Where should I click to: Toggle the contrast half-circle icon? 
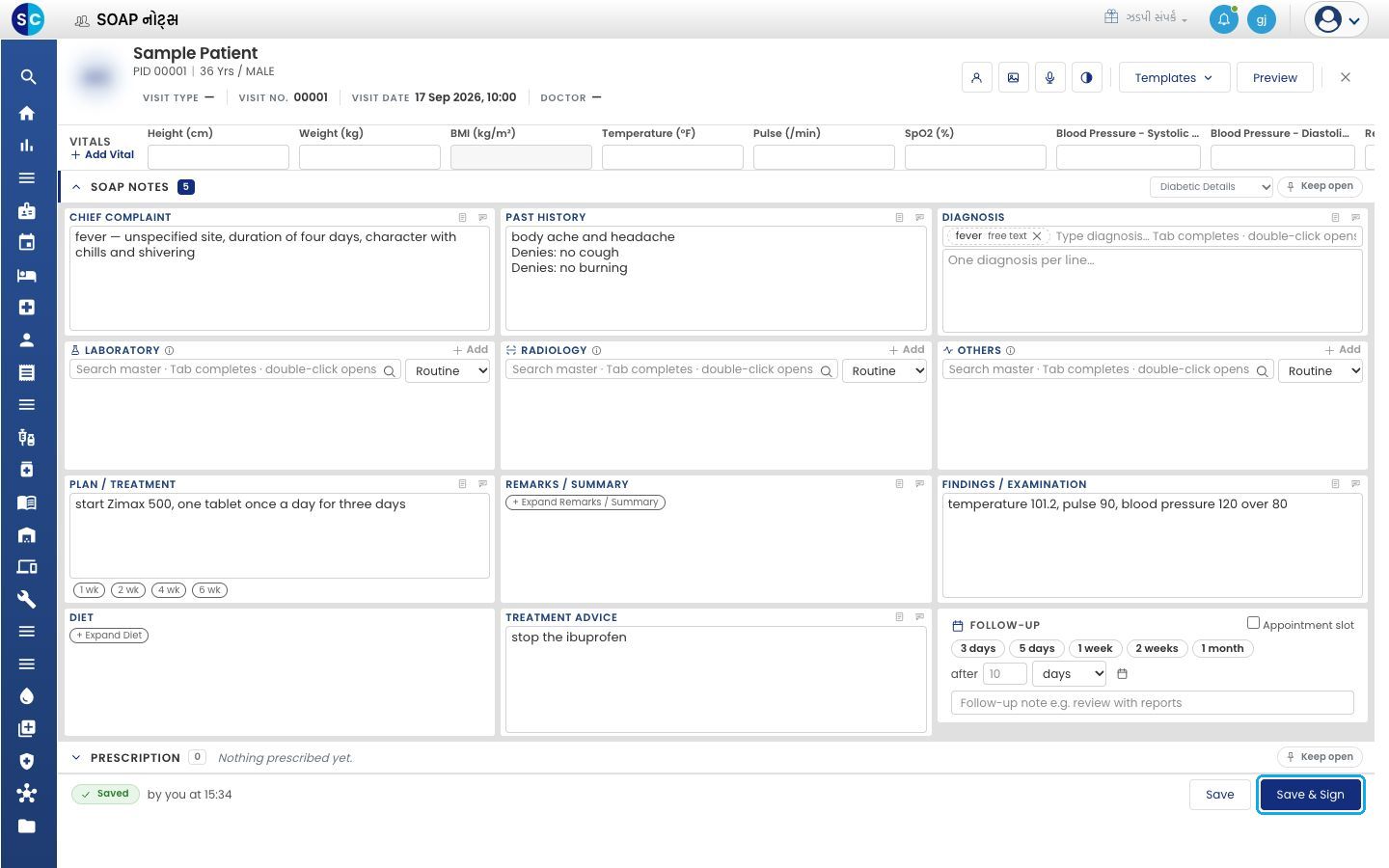tap(1086, 78)
